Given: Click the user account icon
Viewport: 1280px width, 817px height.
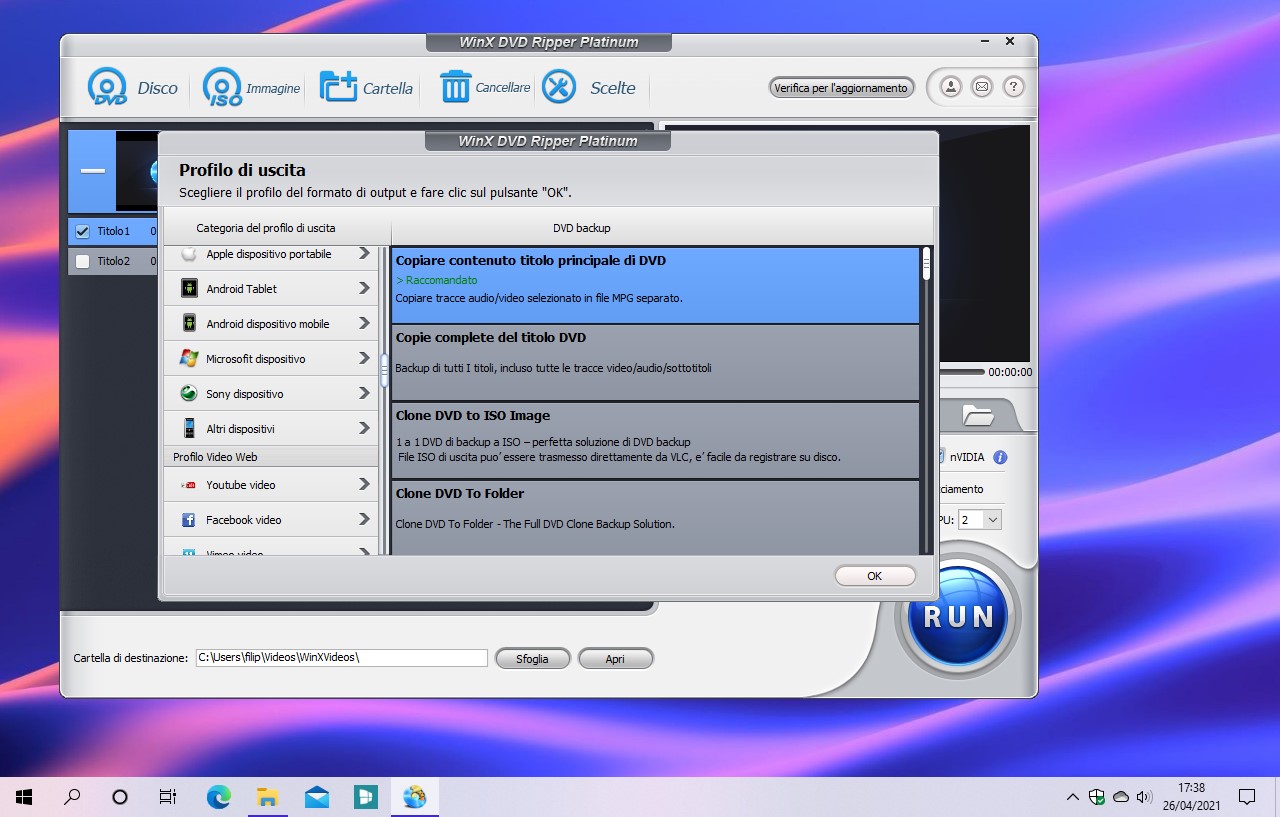Looking at the screenshot, I should point(951,87).
